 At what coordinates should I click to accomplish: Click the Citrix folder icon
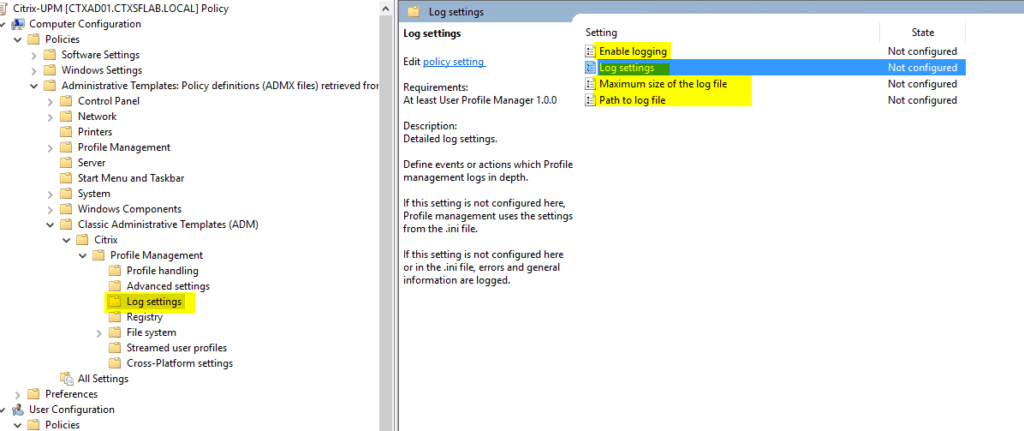(x=82, y=240)
